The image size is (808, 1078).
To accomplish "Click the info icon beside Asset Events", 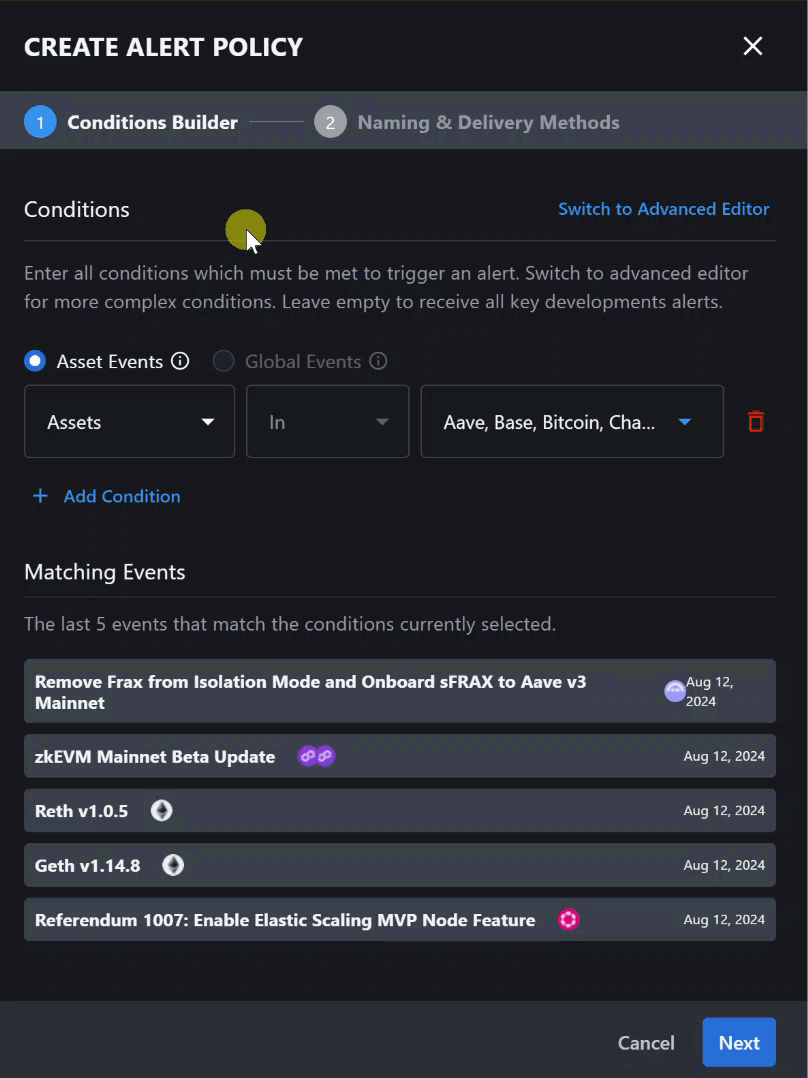I will pos(180,361).
